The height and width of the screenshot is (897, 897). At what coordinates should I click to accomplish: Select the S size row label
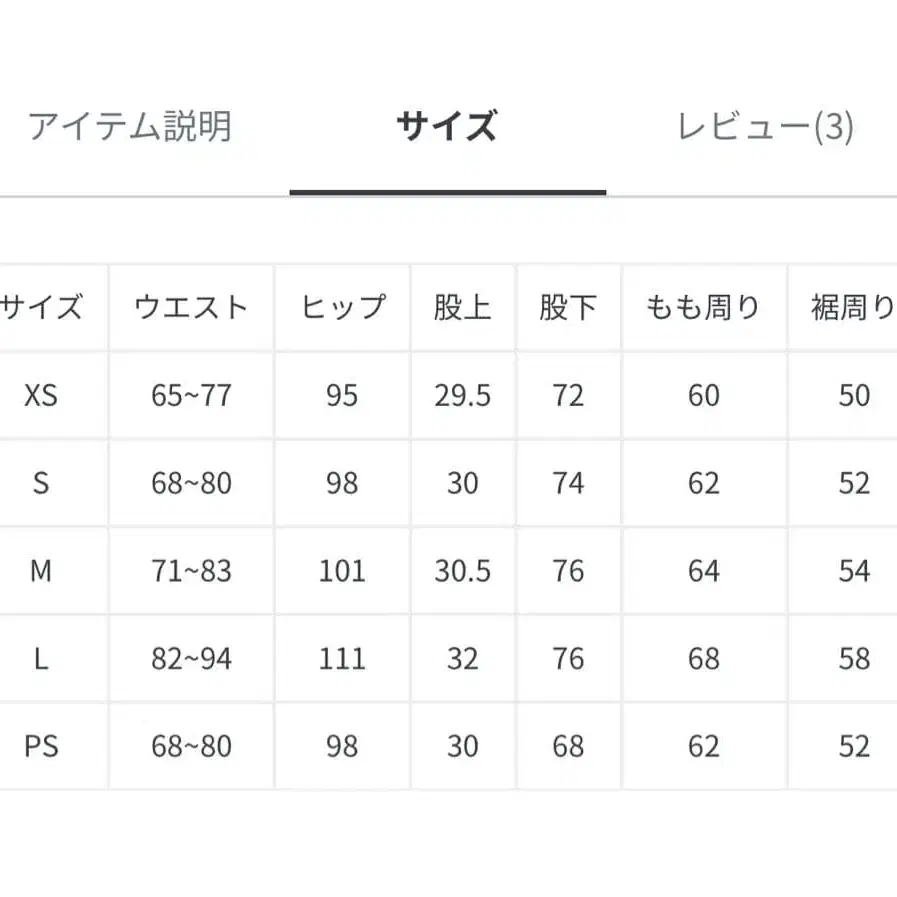coord(42,483)
